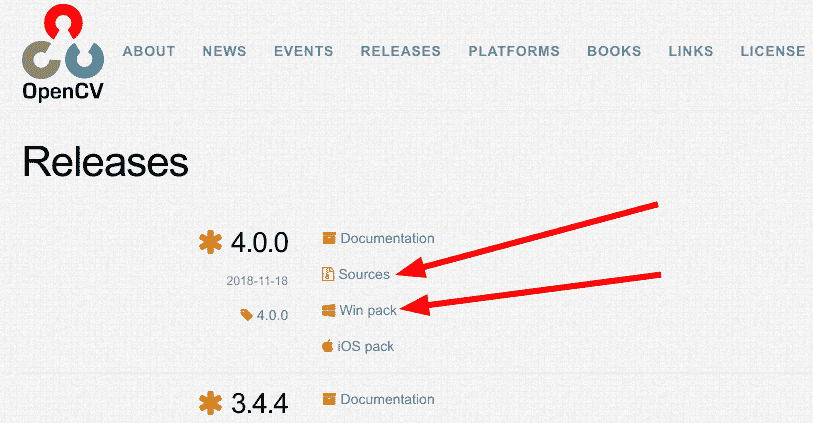Screen dimensions: 813x423
Task: Click the 4.0.0 version heading
Action: 259,243
